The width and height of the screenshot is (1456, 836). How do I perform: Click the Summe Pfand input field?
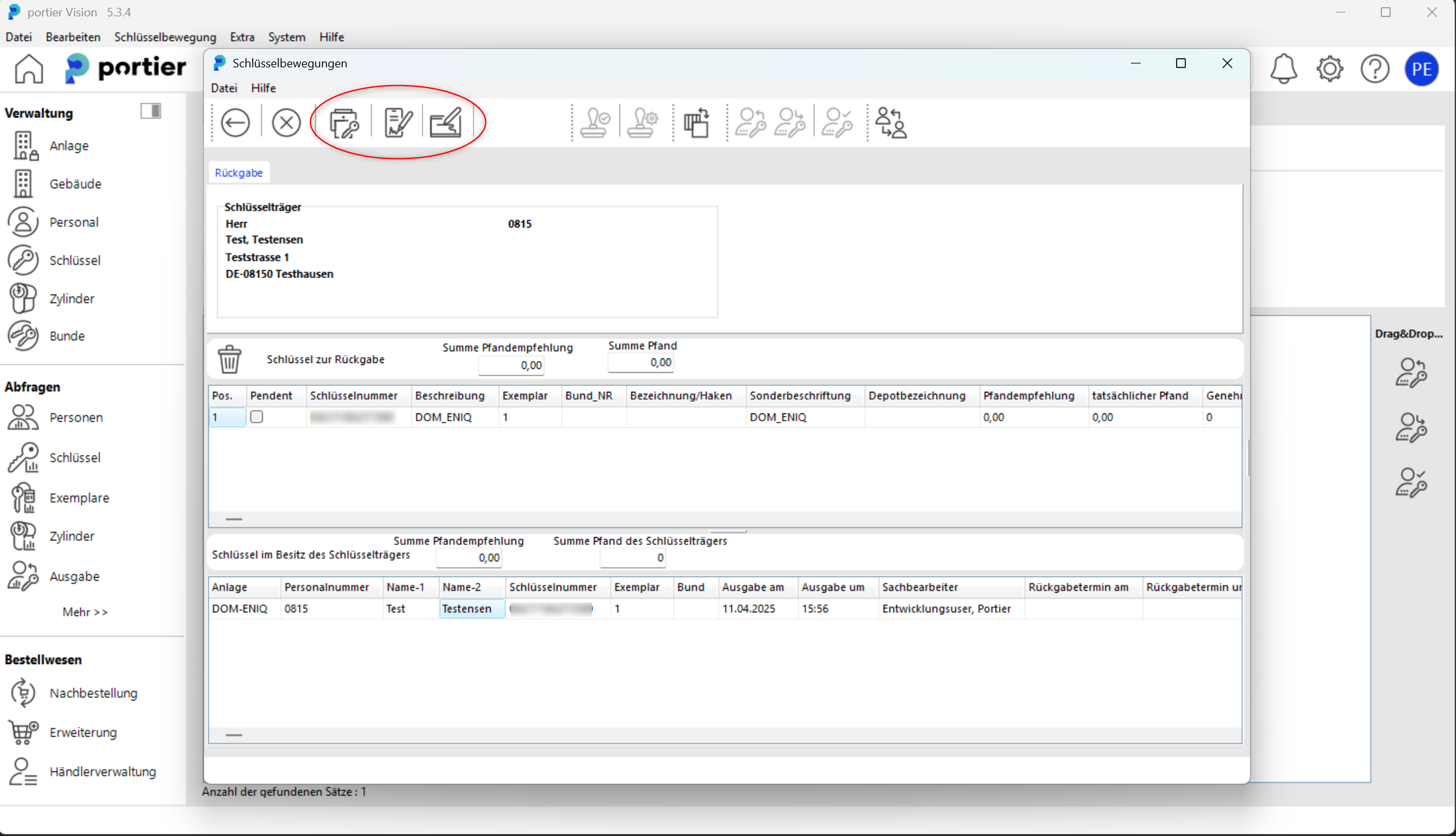click(x=640, y=362)
